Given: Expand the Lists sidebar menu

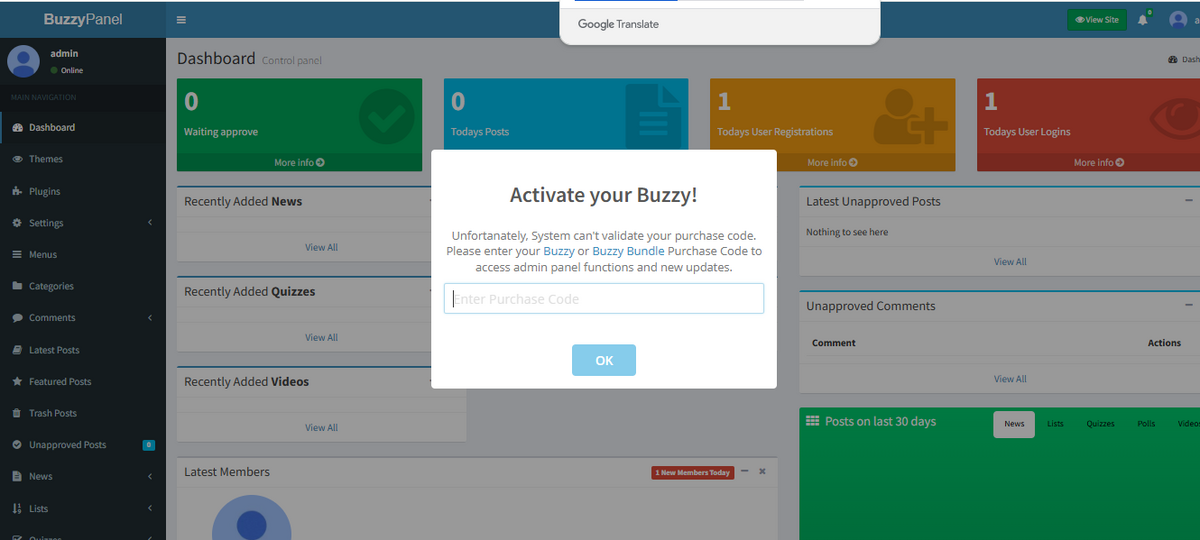Looking at the screenshot, I should click(x=83, y=508).
